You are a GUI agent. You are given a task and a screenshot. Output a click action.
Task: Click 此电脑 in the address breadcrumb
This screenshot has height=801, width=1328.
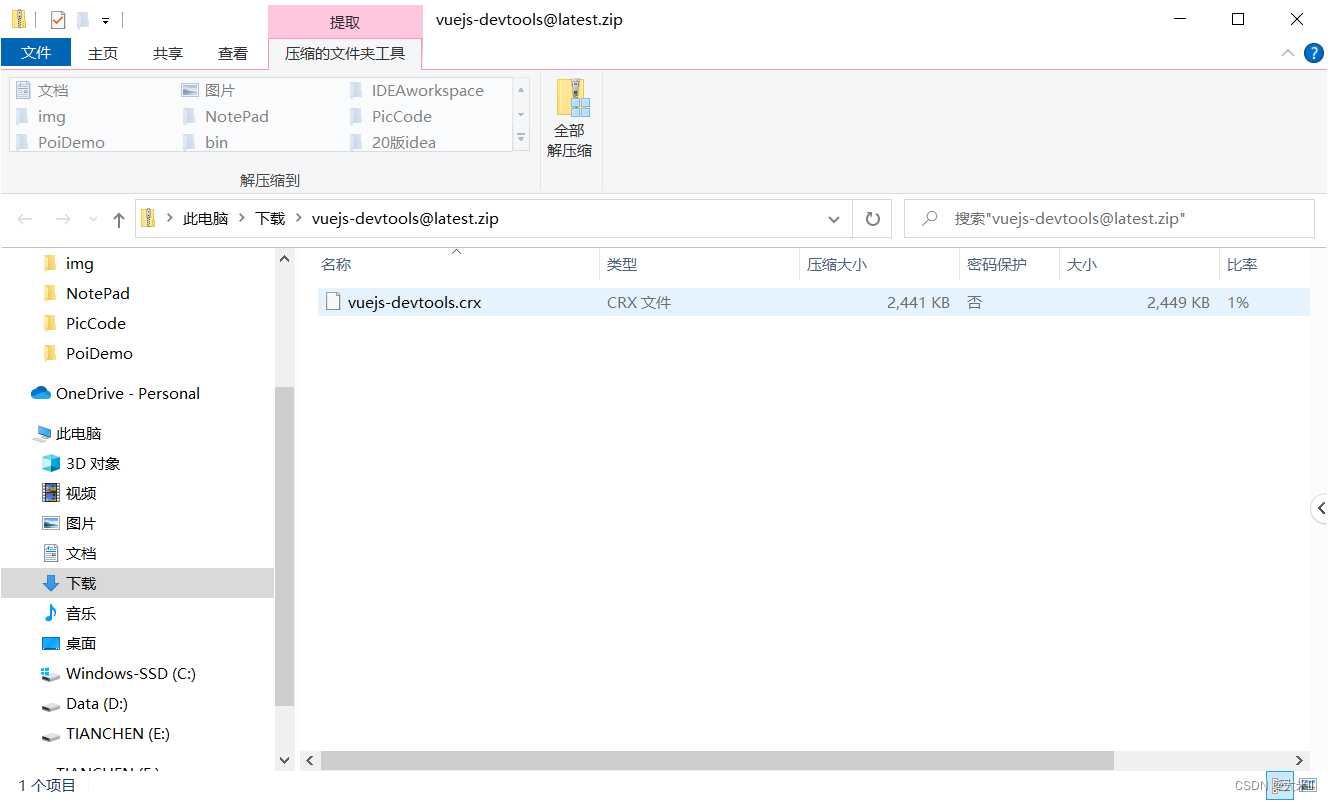coord(206,219)
